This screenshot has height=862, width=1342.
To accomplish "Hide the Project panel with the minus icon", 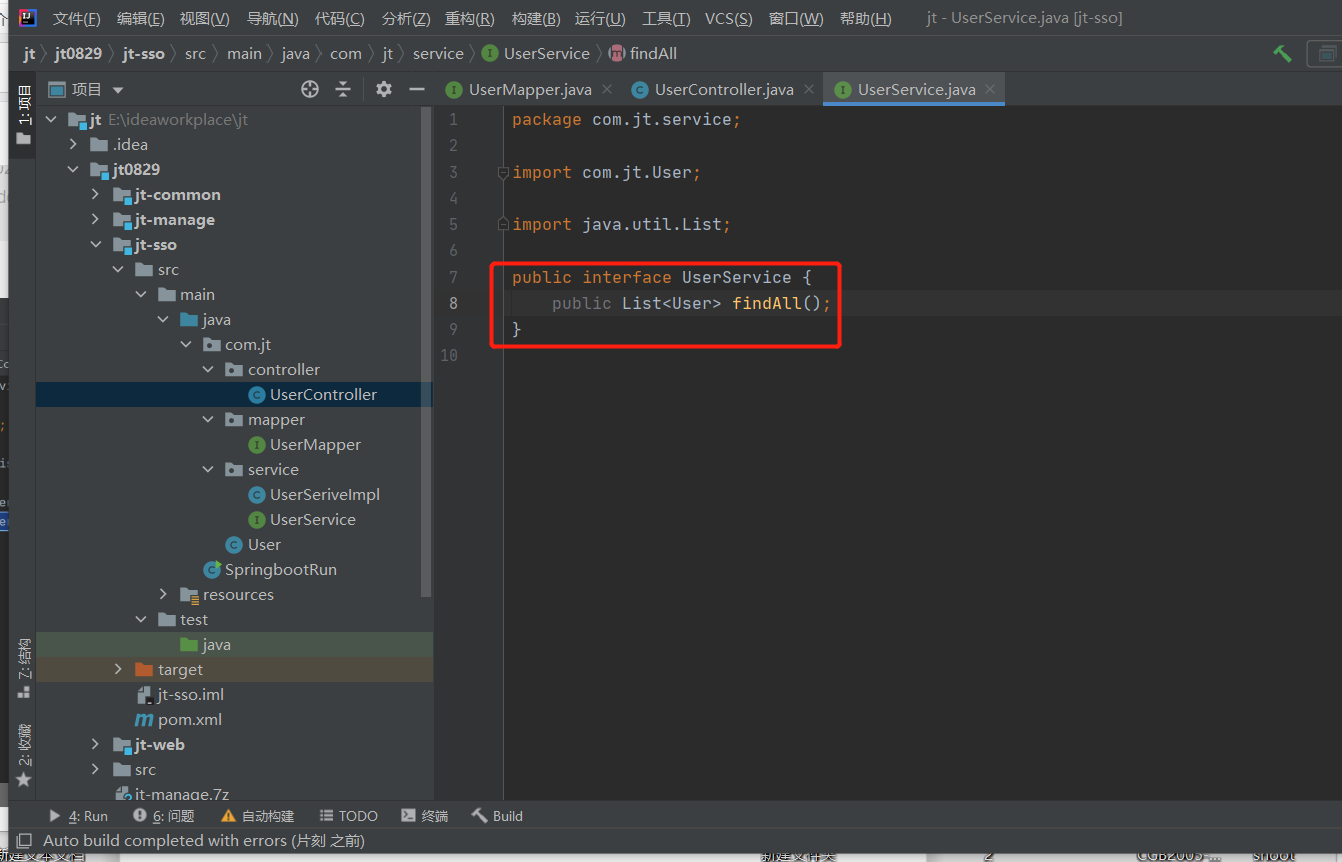I will point(416,89).
